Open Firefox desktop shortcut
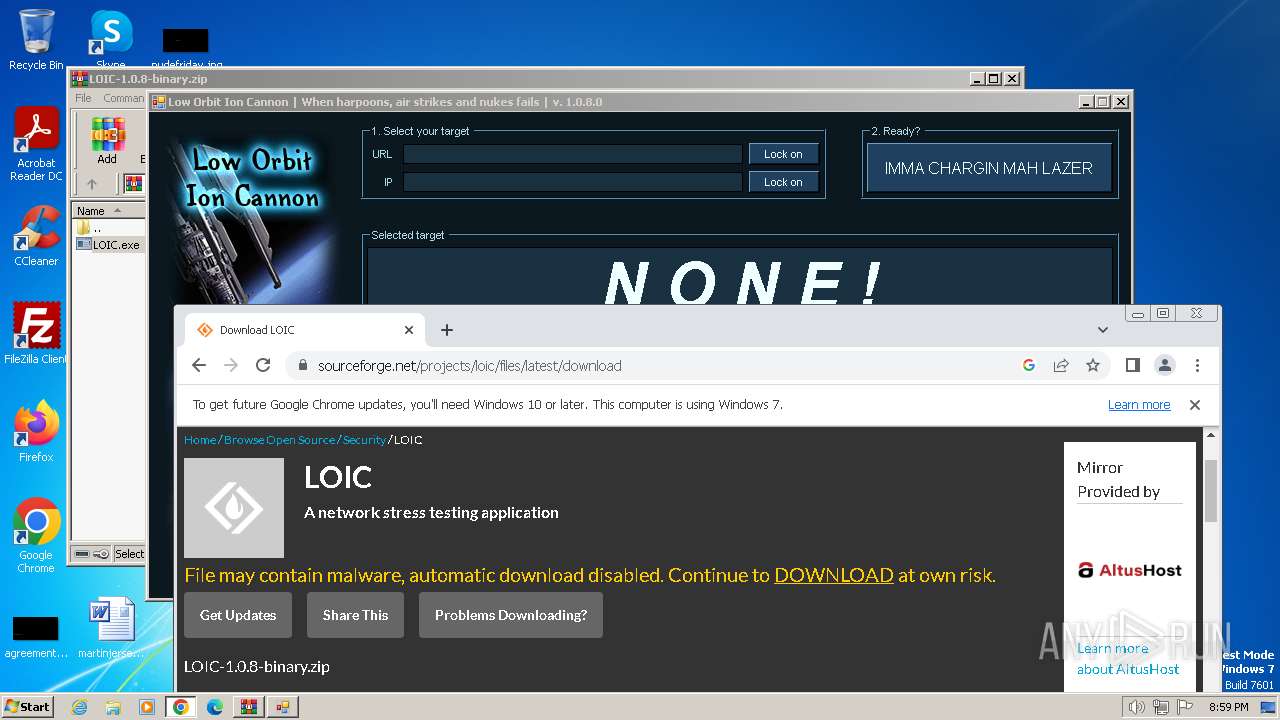Image resolution: width=1280 pixels, height=720 pixels. tap(36, 432)
